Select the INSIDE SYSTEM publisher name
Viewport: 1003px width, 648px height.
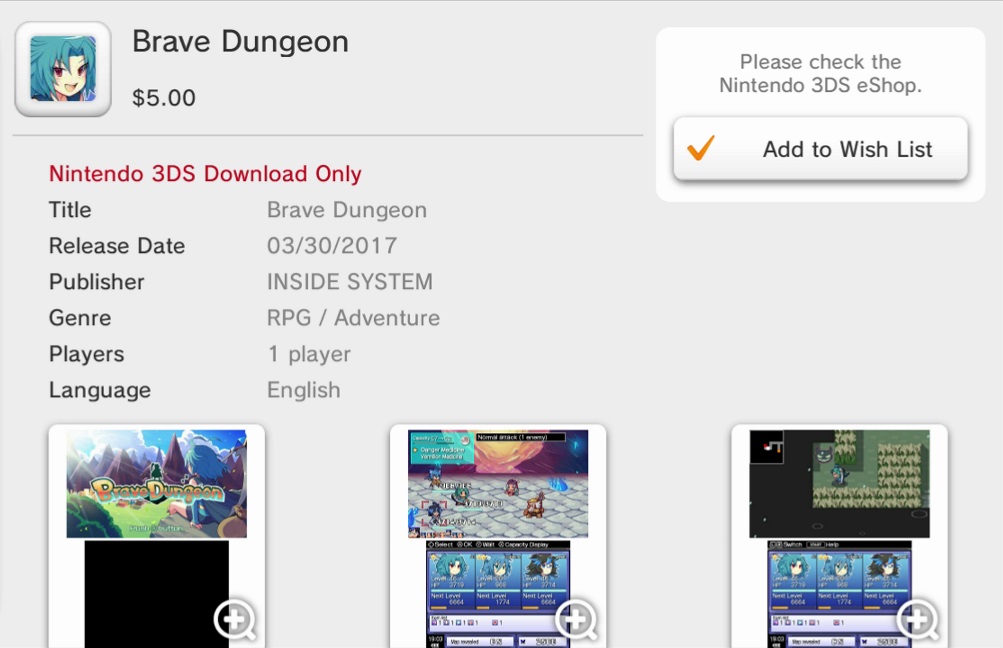(x=349, y=282)
